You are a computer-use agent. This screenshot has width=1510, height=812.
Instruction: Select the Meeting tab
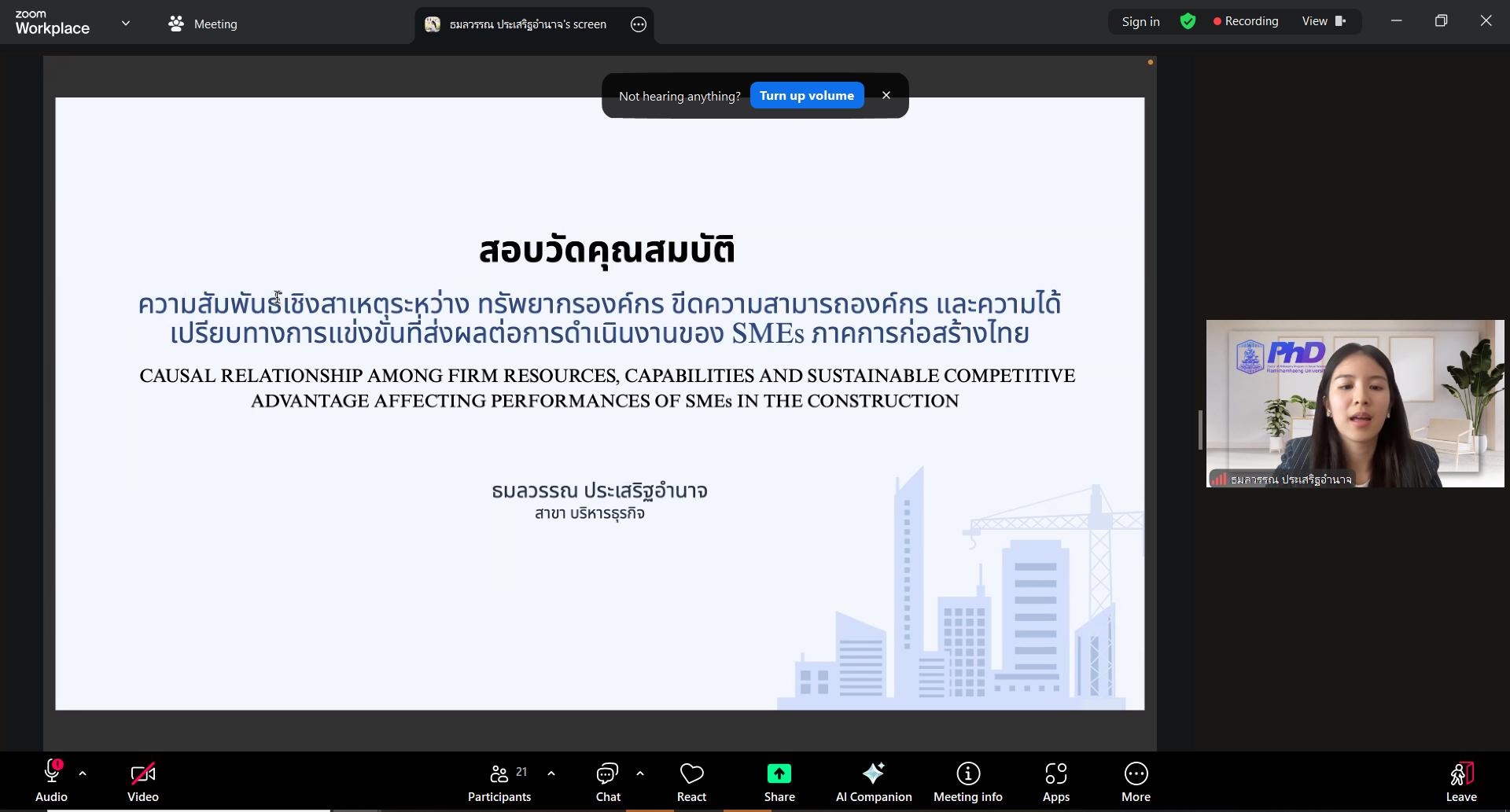coord(203,24)
